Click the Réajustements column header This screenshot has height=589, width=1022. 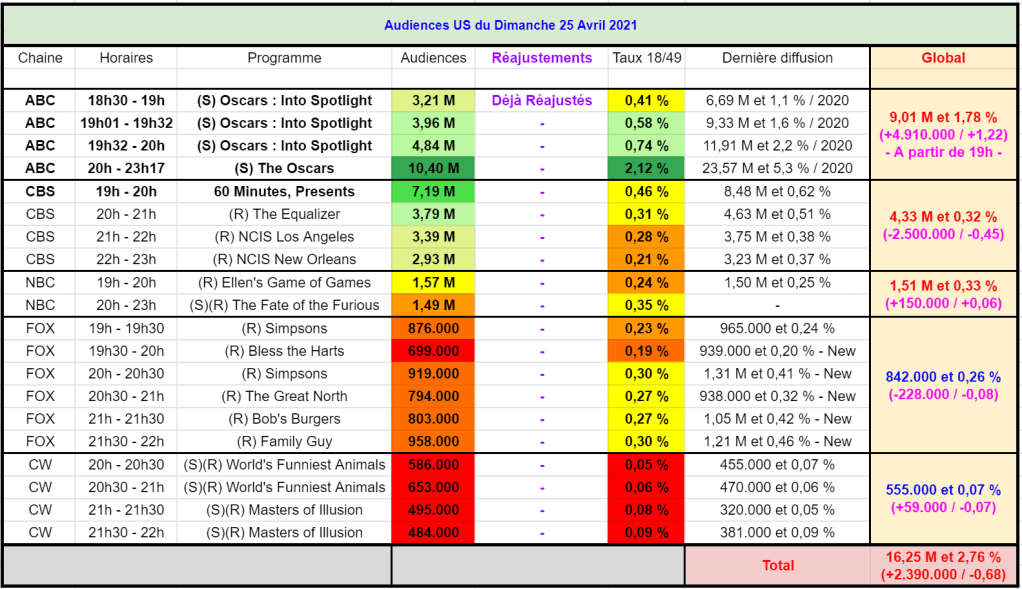click(x=541, y=58)
